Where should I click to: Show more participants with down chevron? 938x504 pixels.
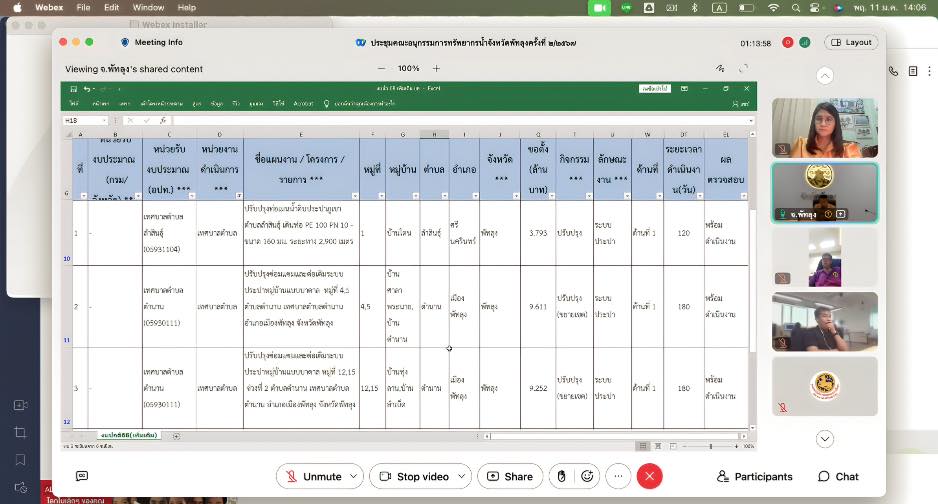(825, 439)
